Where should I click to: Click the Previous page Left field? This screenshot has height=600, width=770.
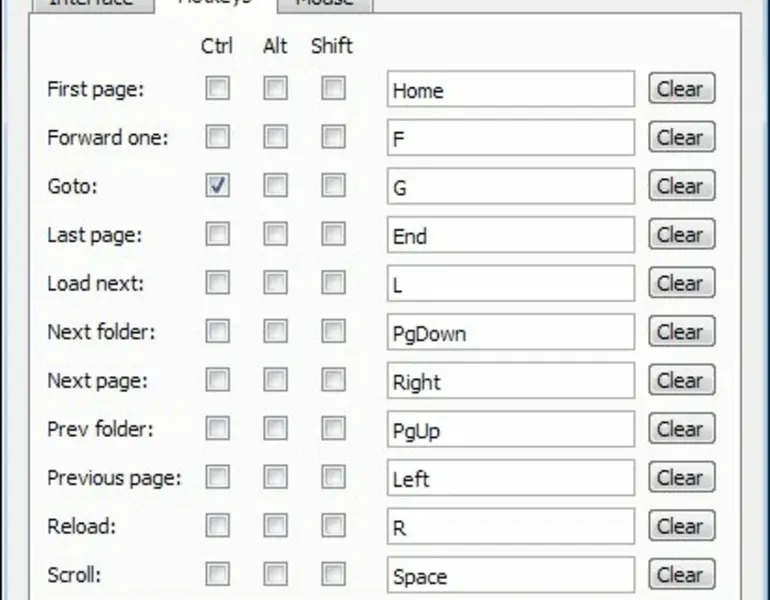510,478
